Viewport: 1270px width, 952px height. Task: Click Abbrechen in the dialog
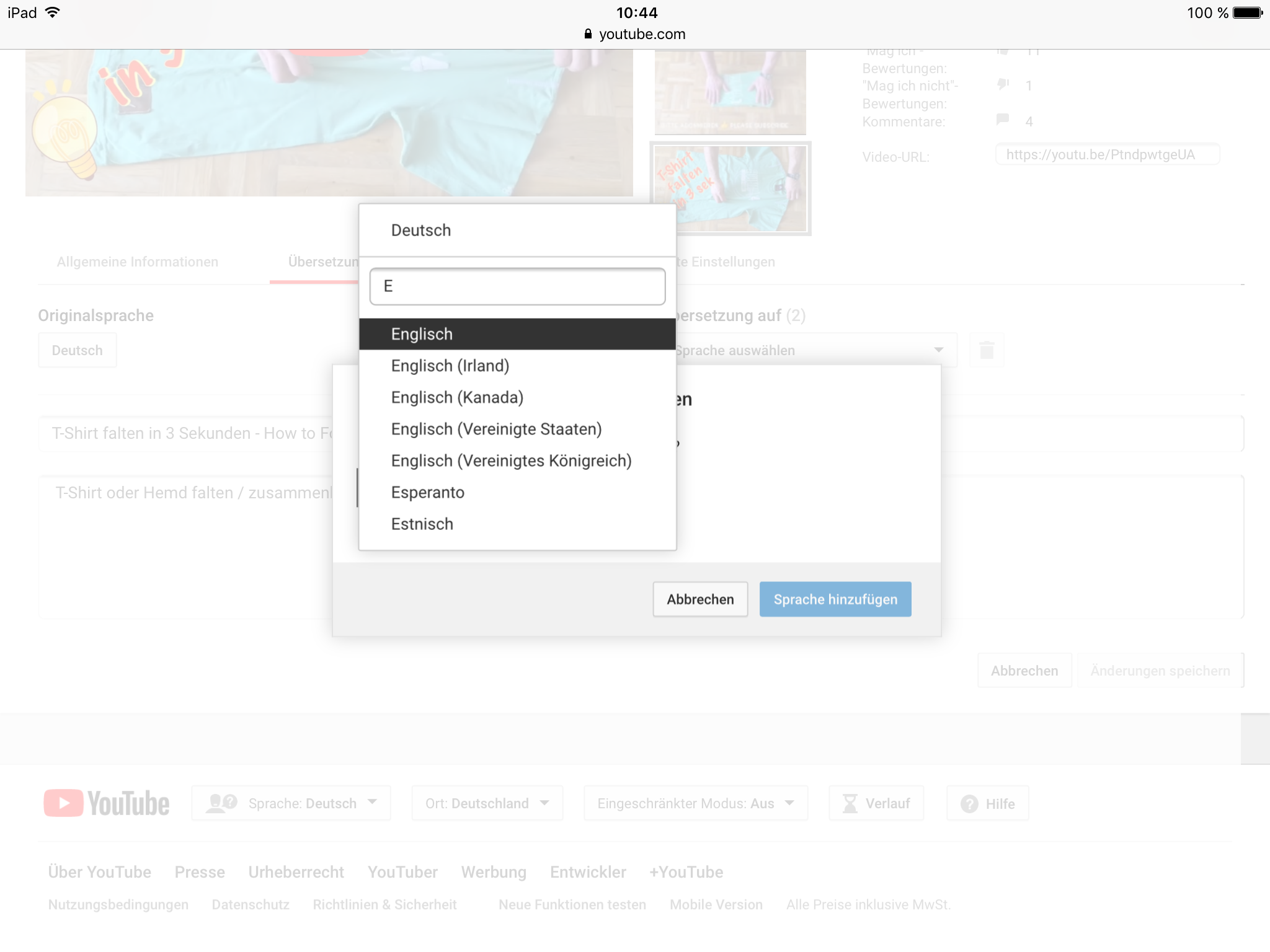click(700, 599)
